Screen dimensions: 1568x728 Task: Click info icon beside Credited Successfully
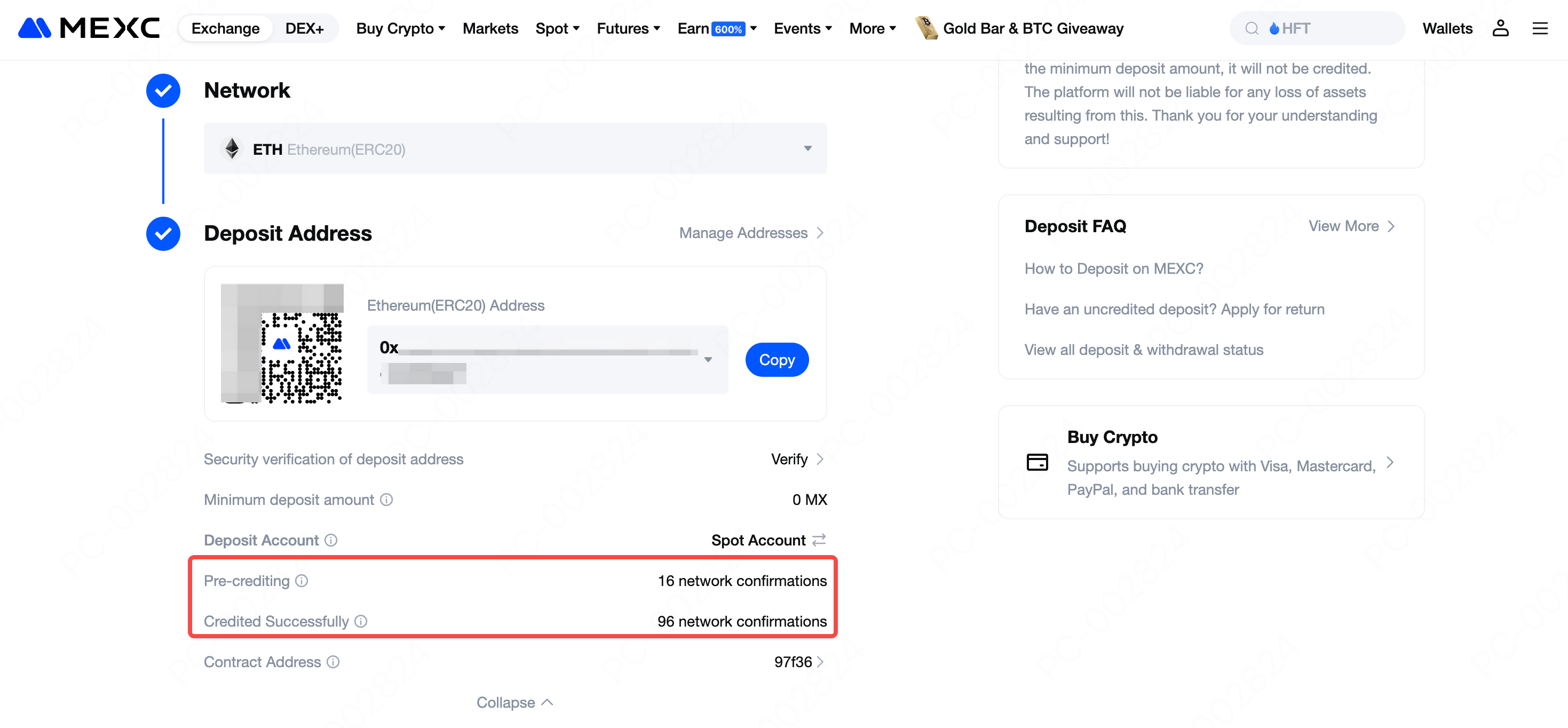[x=361, y=621]
